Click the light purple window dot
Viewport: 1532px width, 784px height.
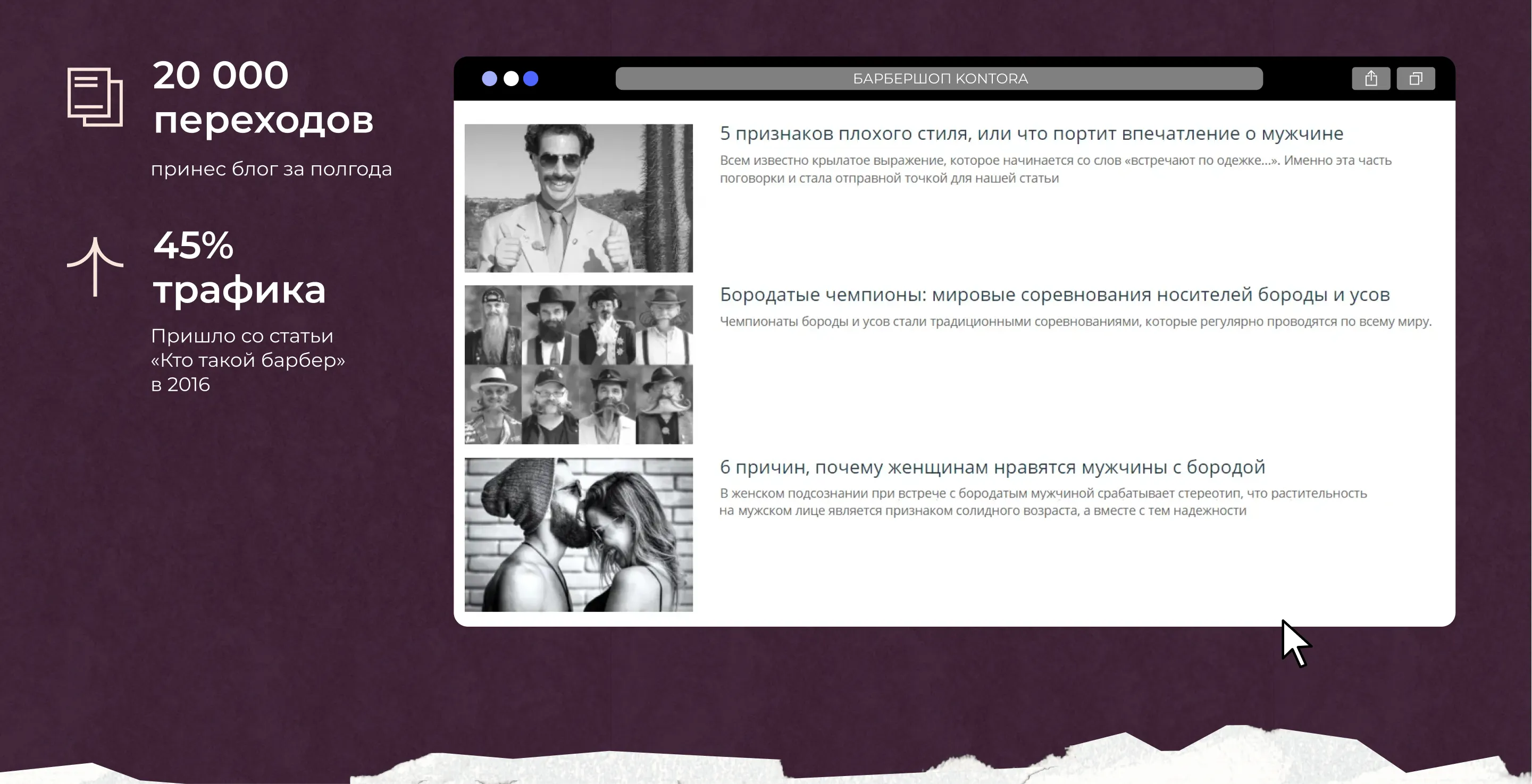point(489,79)
